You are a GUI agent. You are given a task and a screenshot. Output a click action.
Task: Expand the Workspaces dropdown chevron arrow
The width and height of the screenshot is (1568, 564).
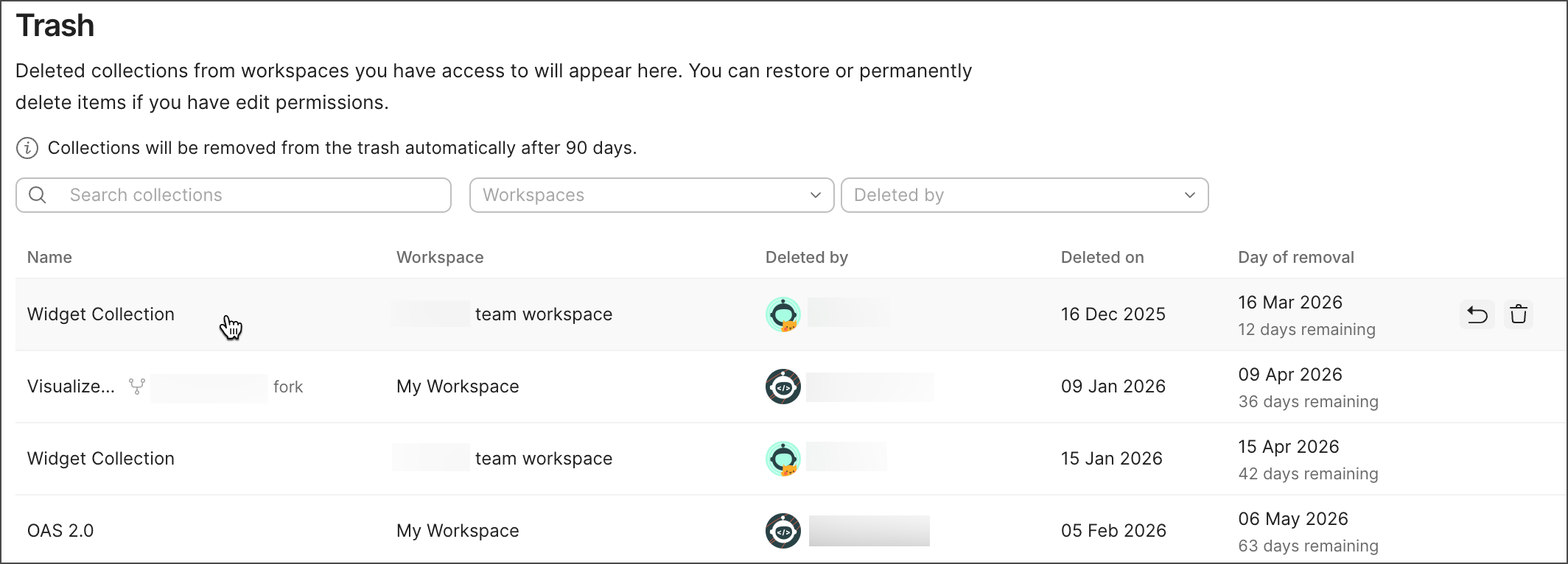click(x=816, y=195)
